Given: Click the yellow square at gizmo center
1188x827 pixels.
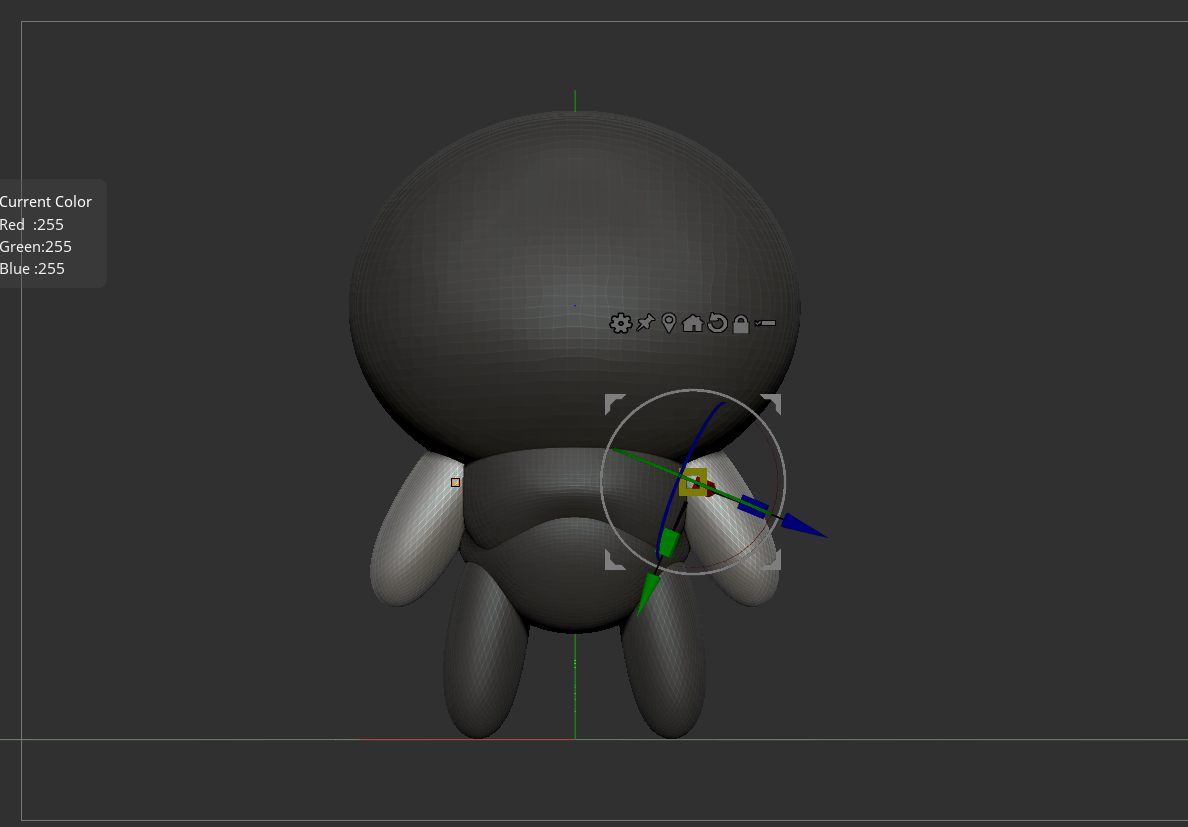Looking at the screenshot, I should [x=693, y=481].
